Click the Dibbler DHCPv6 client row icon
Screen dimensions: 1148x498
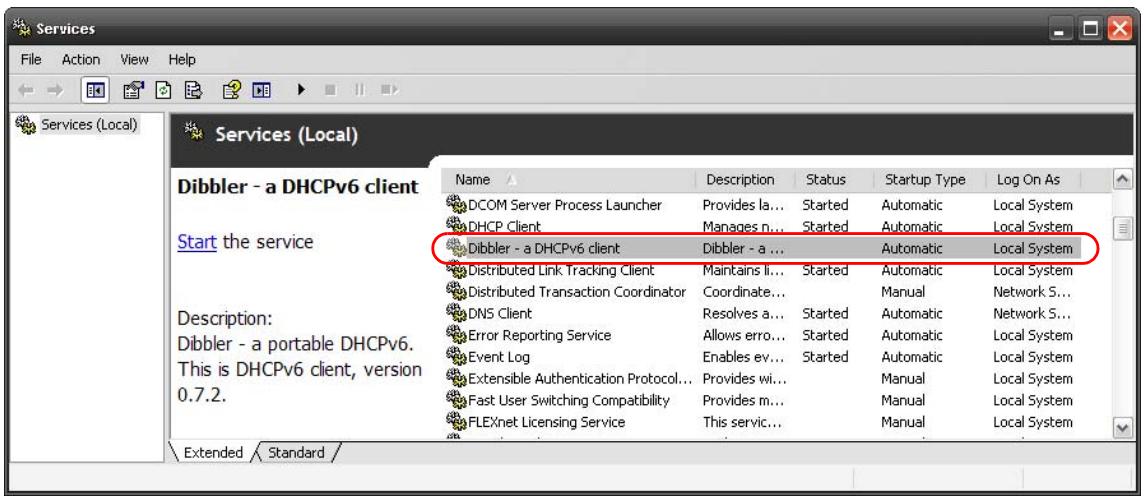(x=457, y=248)
